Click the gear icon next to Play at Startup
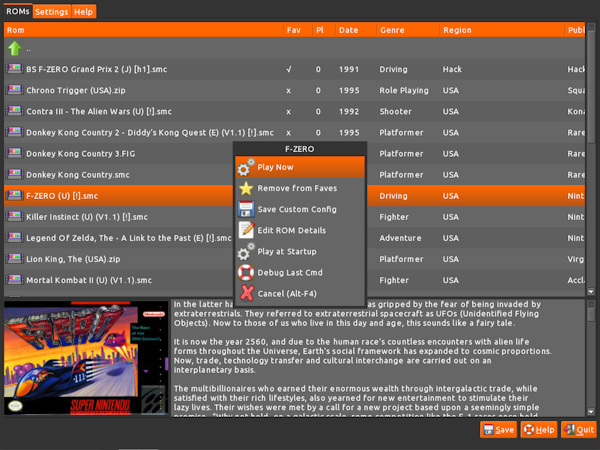Image resolution: width=600 pixels, height=450 pixels. point(246,252)
